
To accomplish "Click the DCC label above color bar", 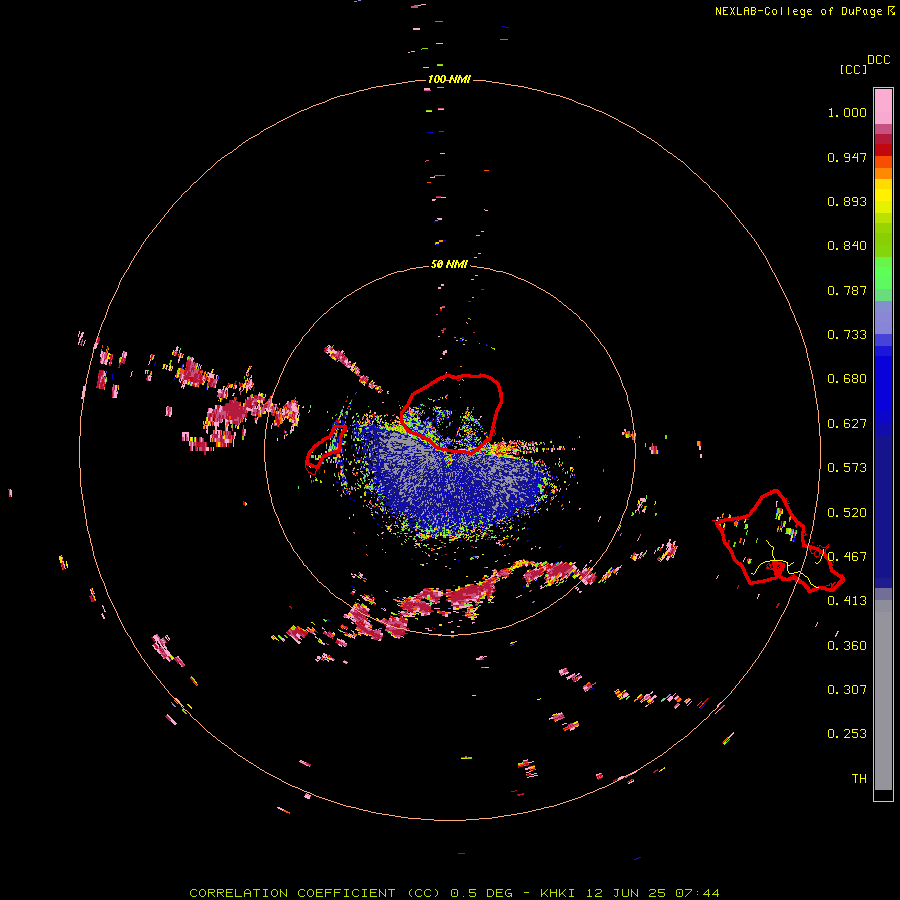I will click(878, 60).
